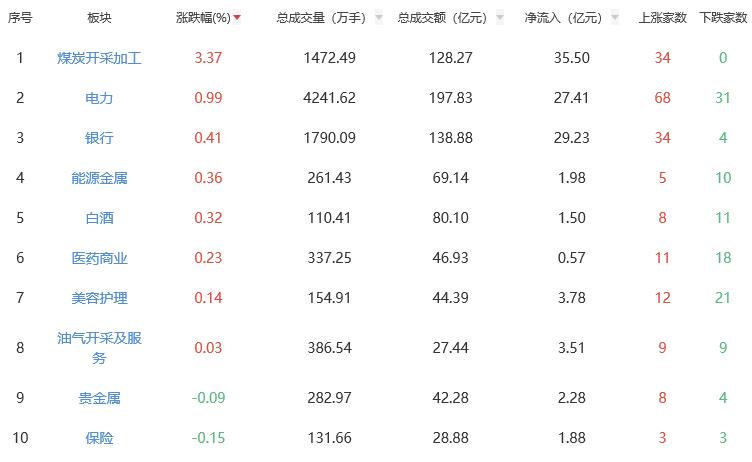Open the 电力 sector link
The width and height of the screenshot is (752, 462).
coord(99,98)
